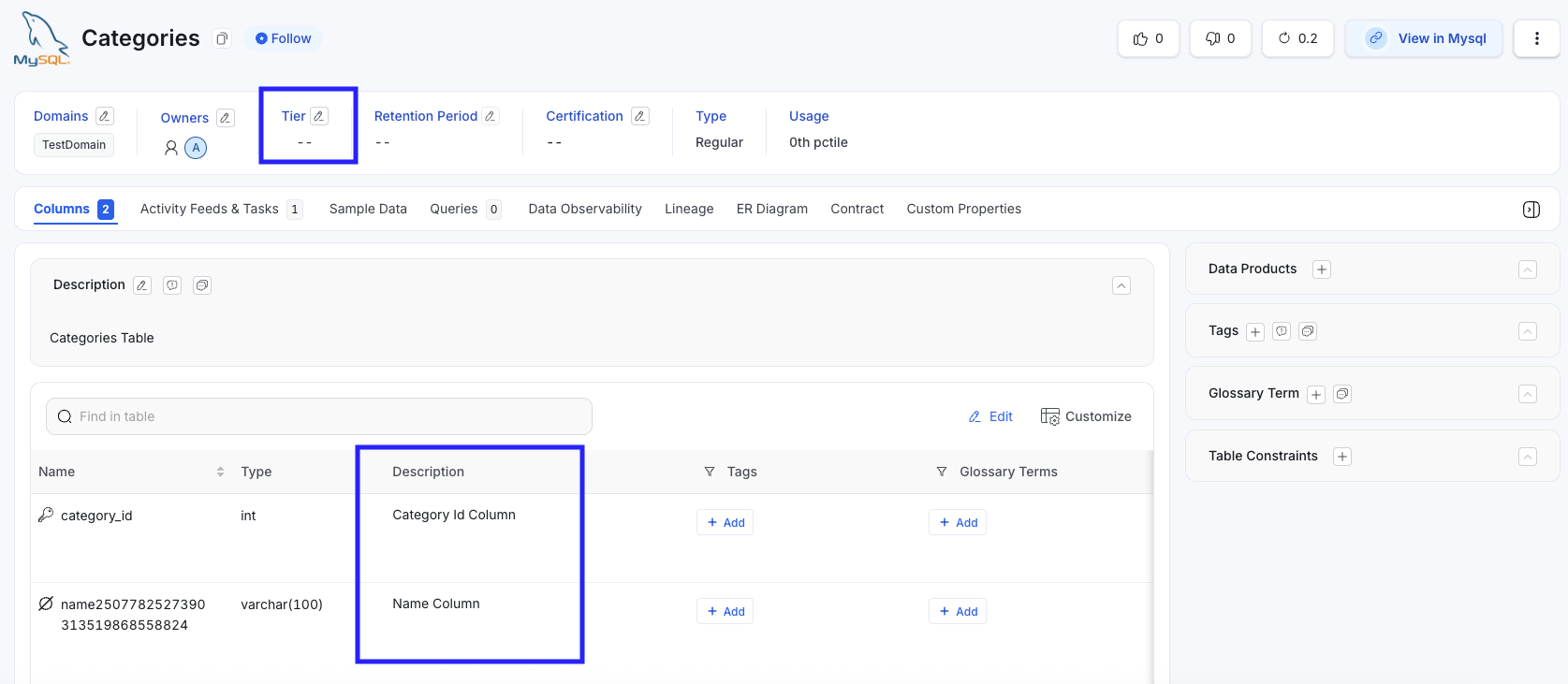
Task: Open View in Mysql link
Action: (1424, 38)
